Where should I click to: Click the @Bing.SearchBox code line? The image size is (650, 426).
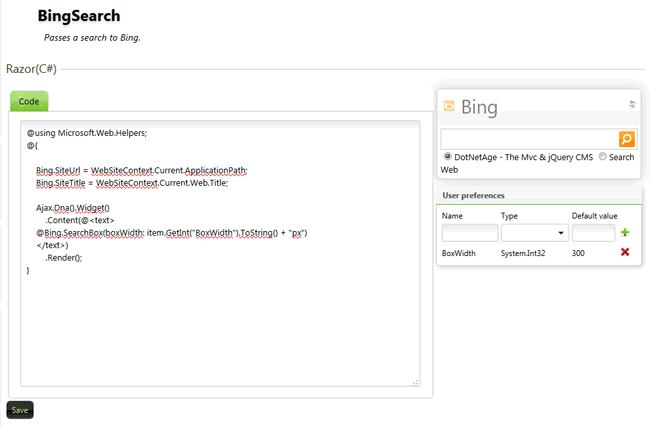(172, 232)
